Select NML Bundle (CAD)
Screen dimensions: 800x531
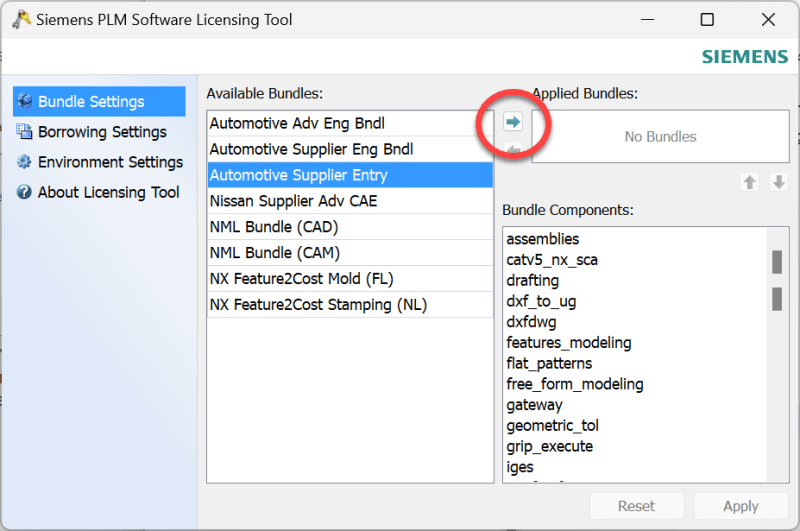point(350,227)
